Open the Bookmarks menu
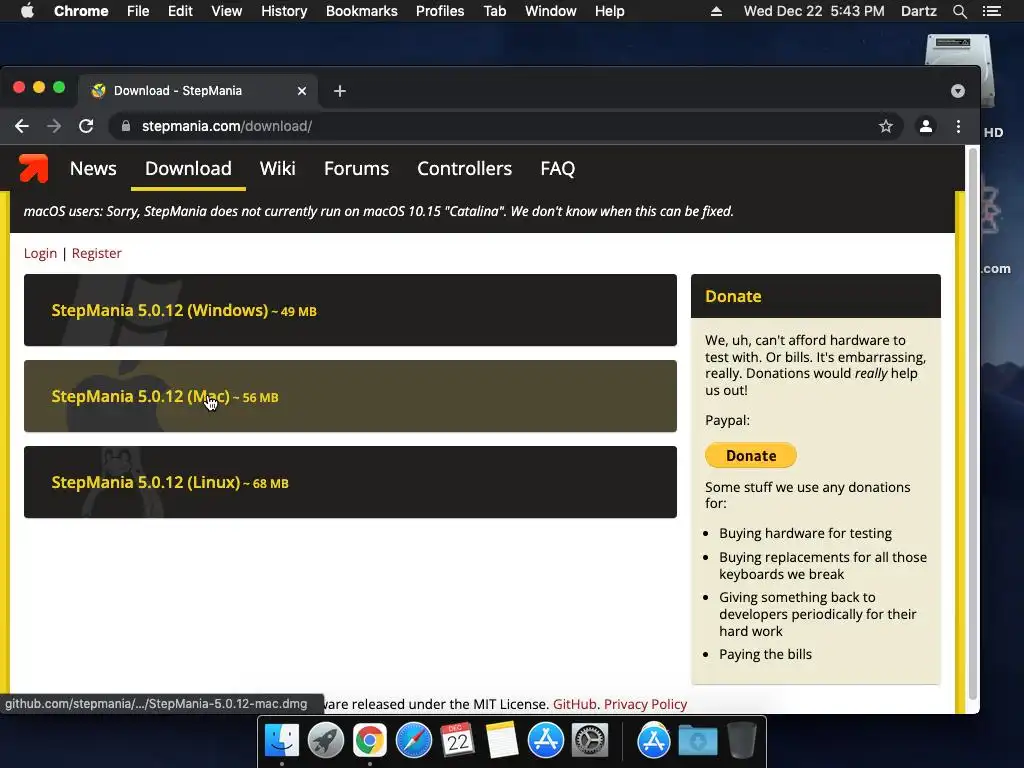This screenshot has width=1024, height=768. click(362, 11)
